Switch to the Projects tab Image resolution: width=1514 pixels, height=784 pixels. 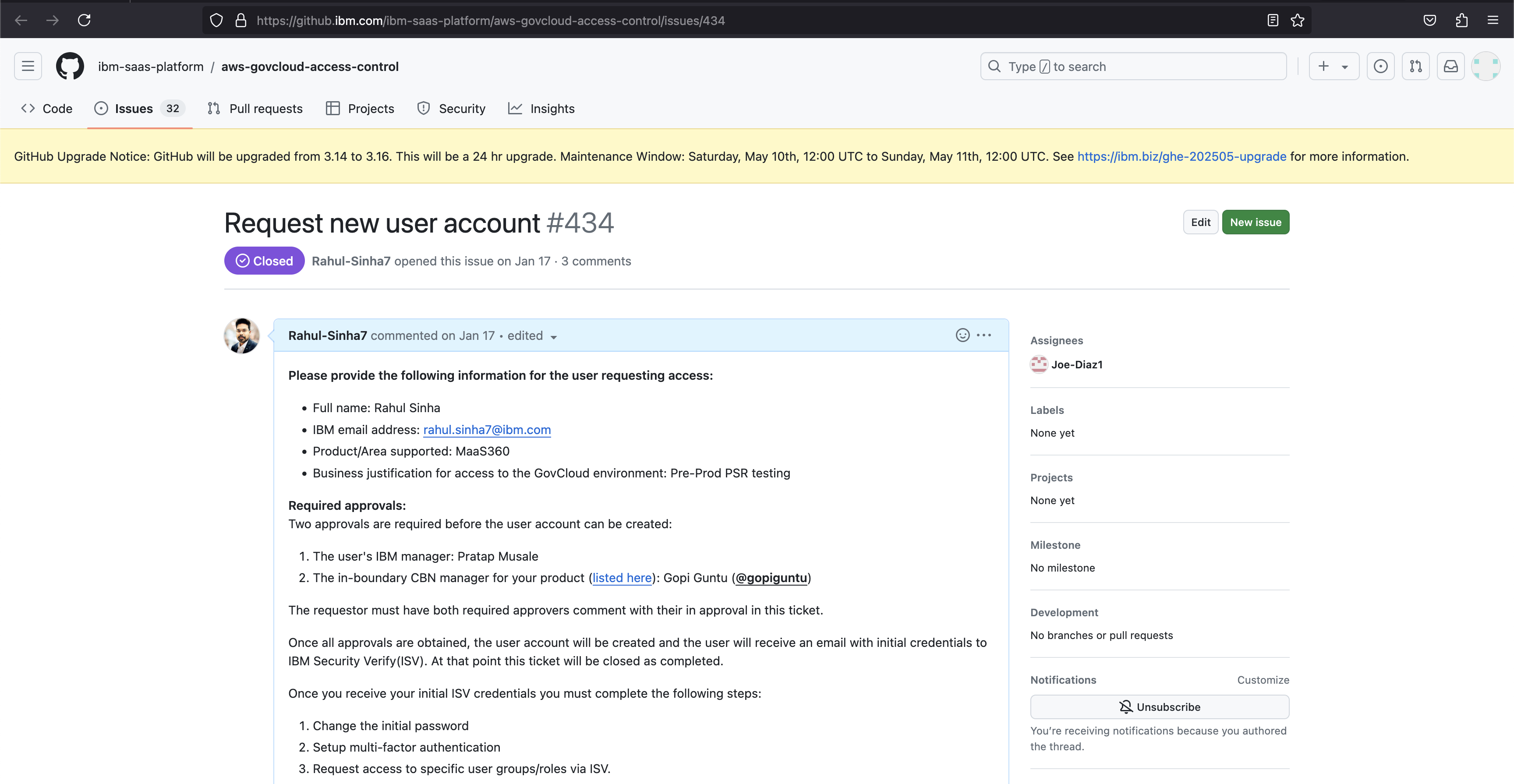point(360,109)
